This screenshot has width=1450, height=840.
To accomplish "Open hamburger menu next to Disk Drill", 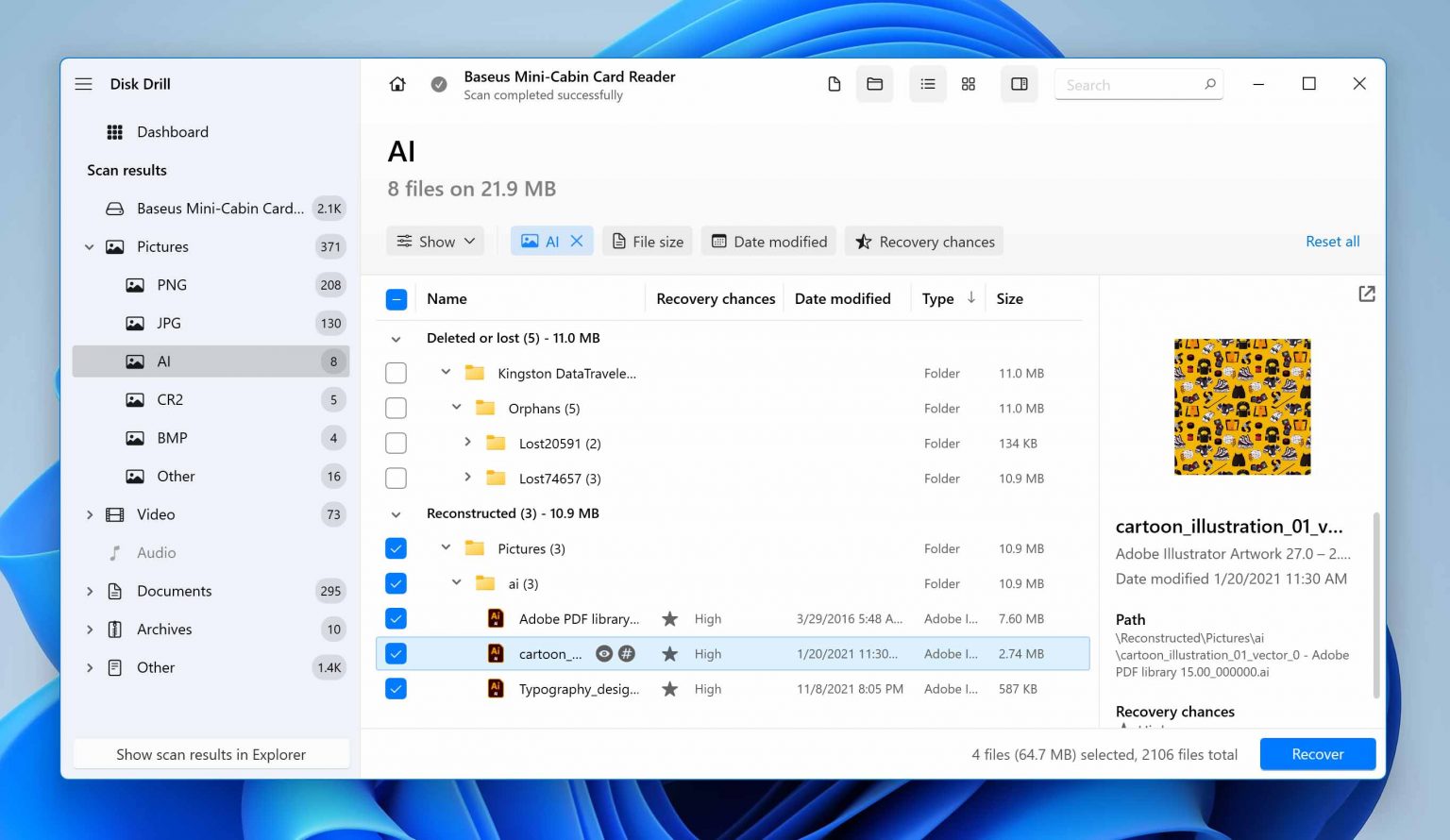I will tap(84, 84).
